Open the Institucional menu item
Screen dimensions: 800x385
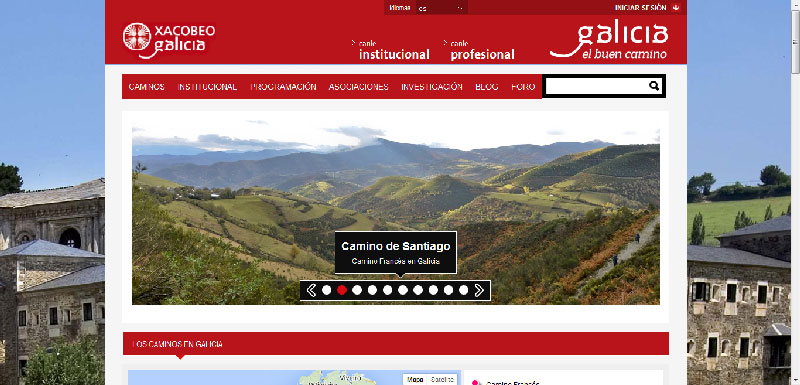point(207,87)
